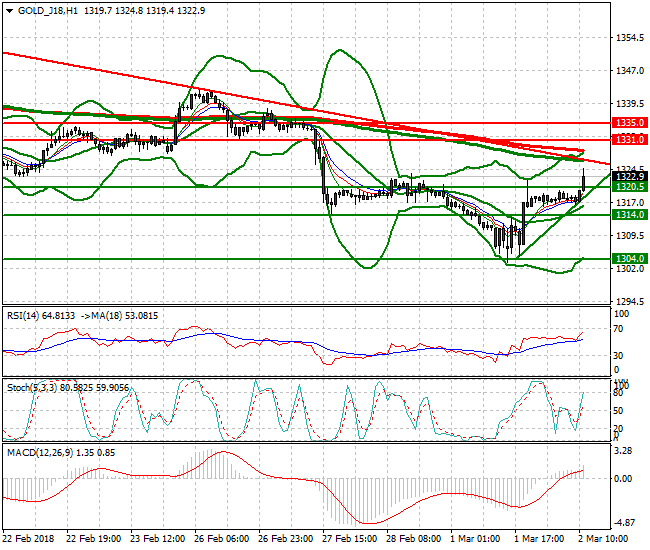650x550 pixels.
Task: Click the MACD scale value 0.00
Action: point(623,478)
